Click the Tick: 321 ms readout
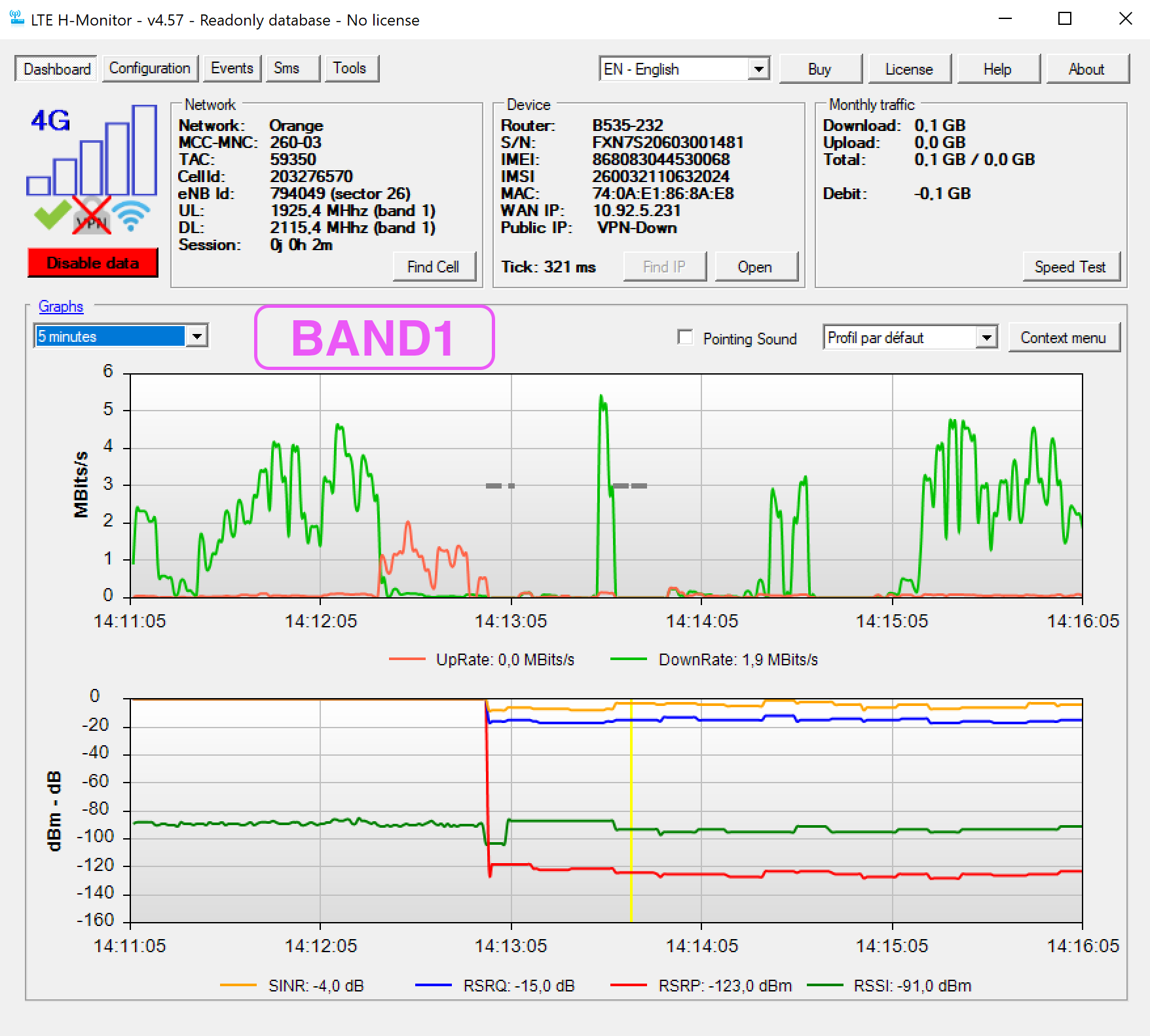 tap(549, 267)
